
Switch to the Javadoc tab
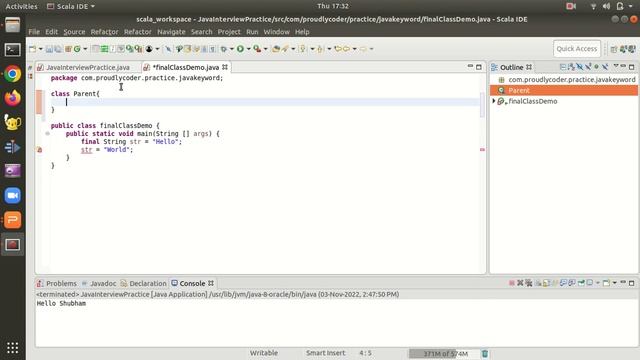[x=99, y=283]
